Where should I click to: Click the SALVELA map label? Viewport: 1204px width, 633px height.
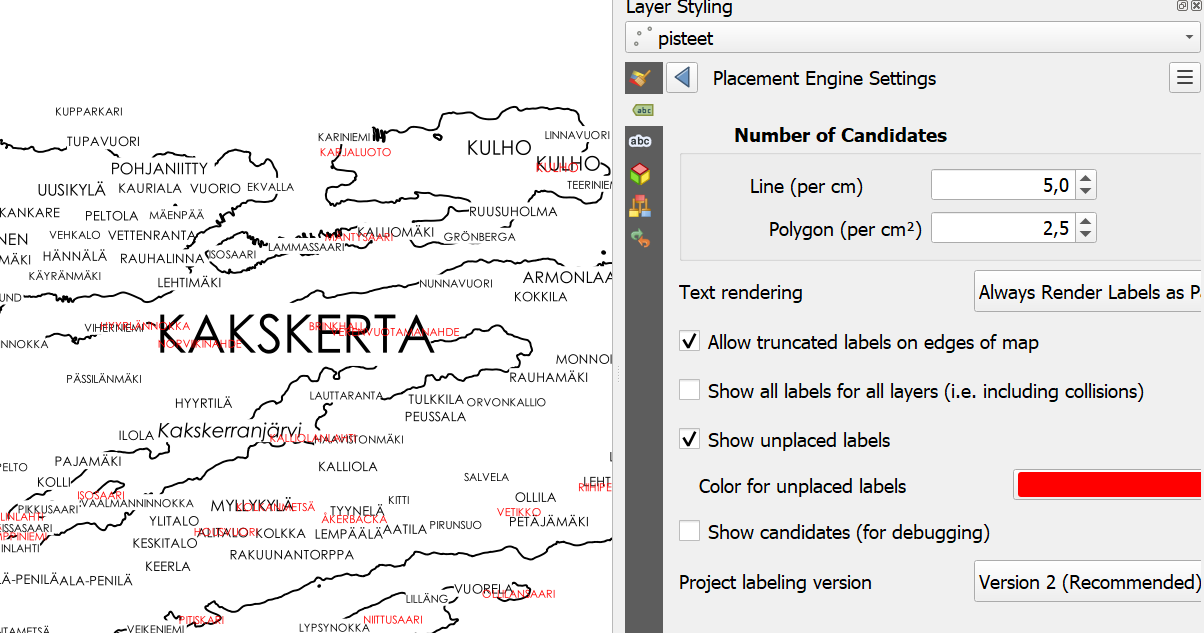[x=486, y=478]
